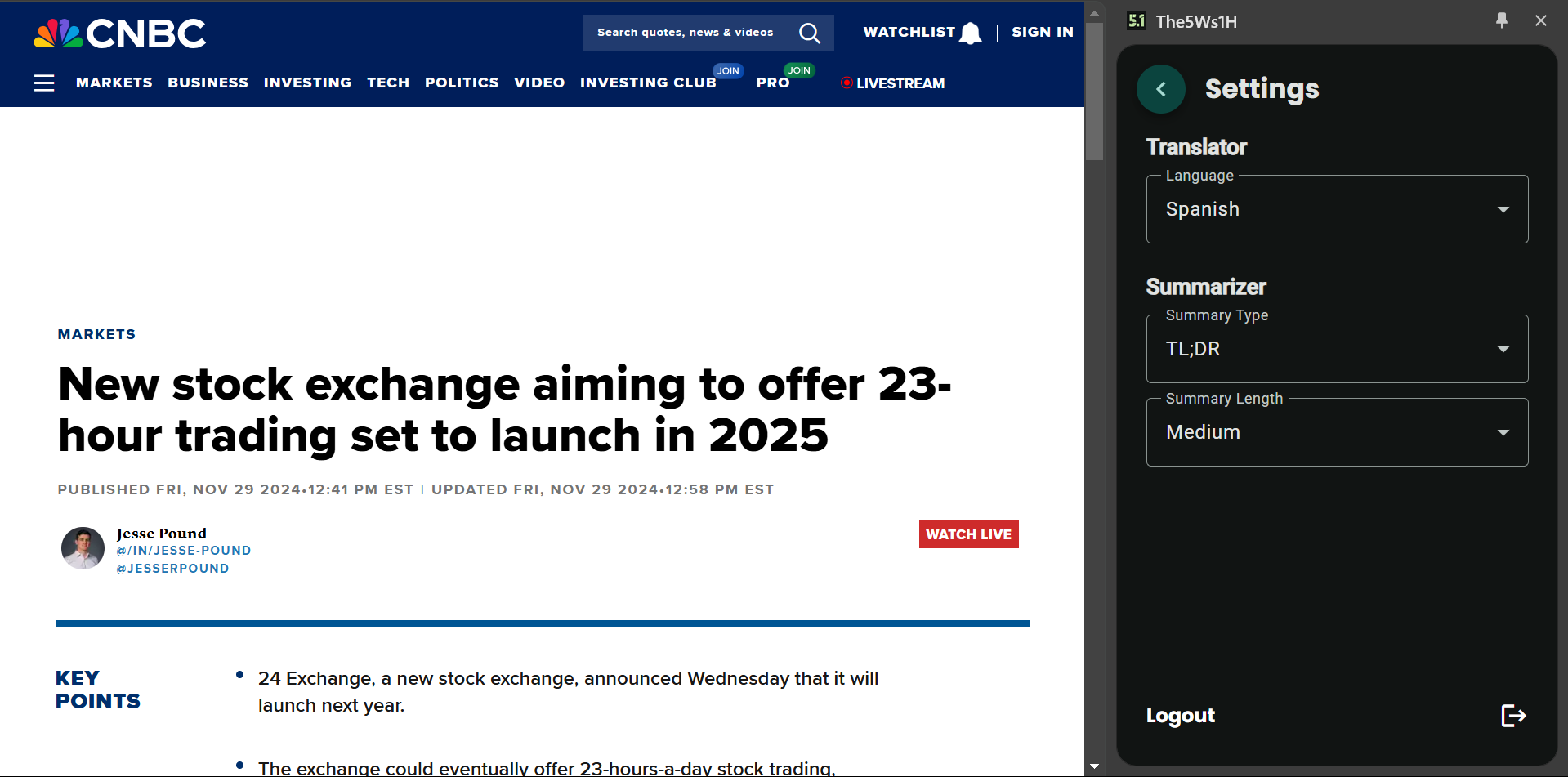Click the scrollbar up arrow
This screenshot has height=777, width=1568.
pyautogui.click(x=1094, y=13)
